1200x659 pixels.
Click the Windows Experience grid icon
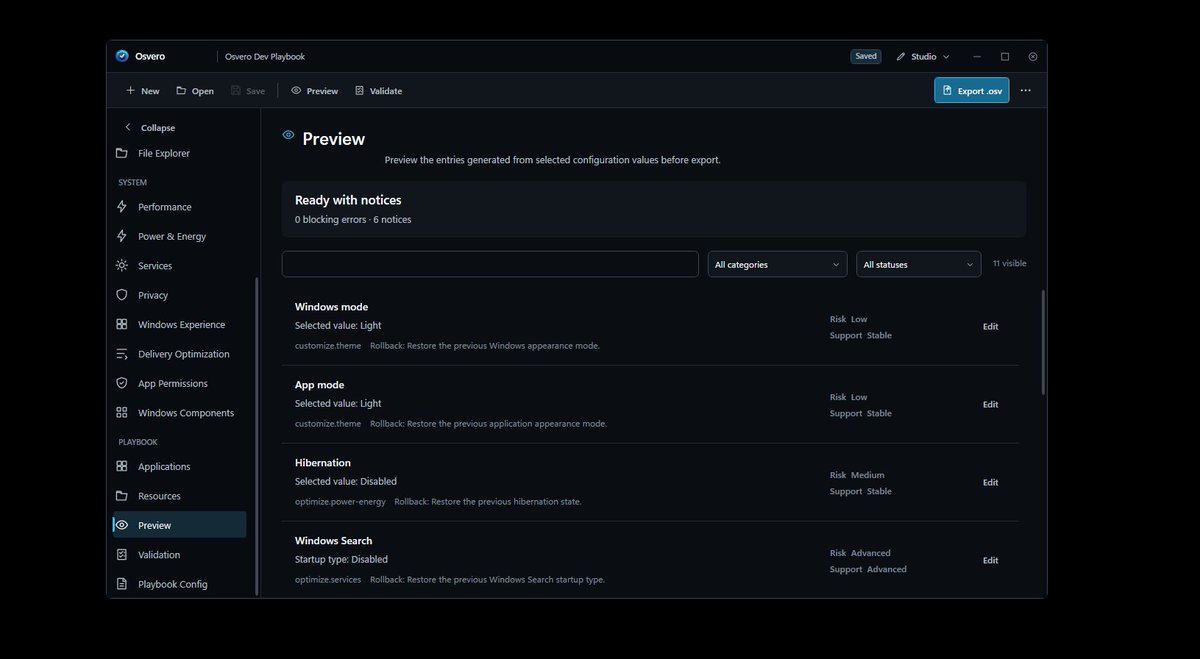pos(122,324)
